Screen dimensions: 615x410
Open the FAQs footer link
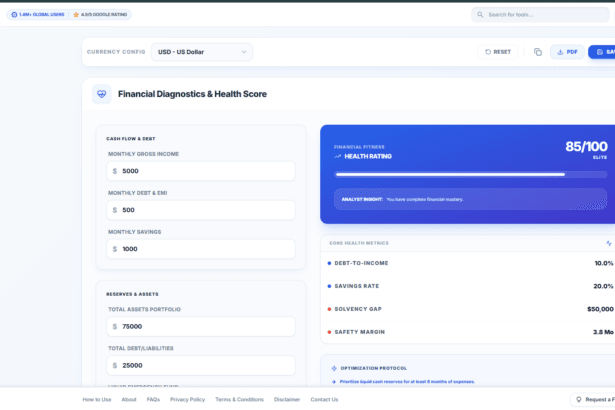click(153, 399)
